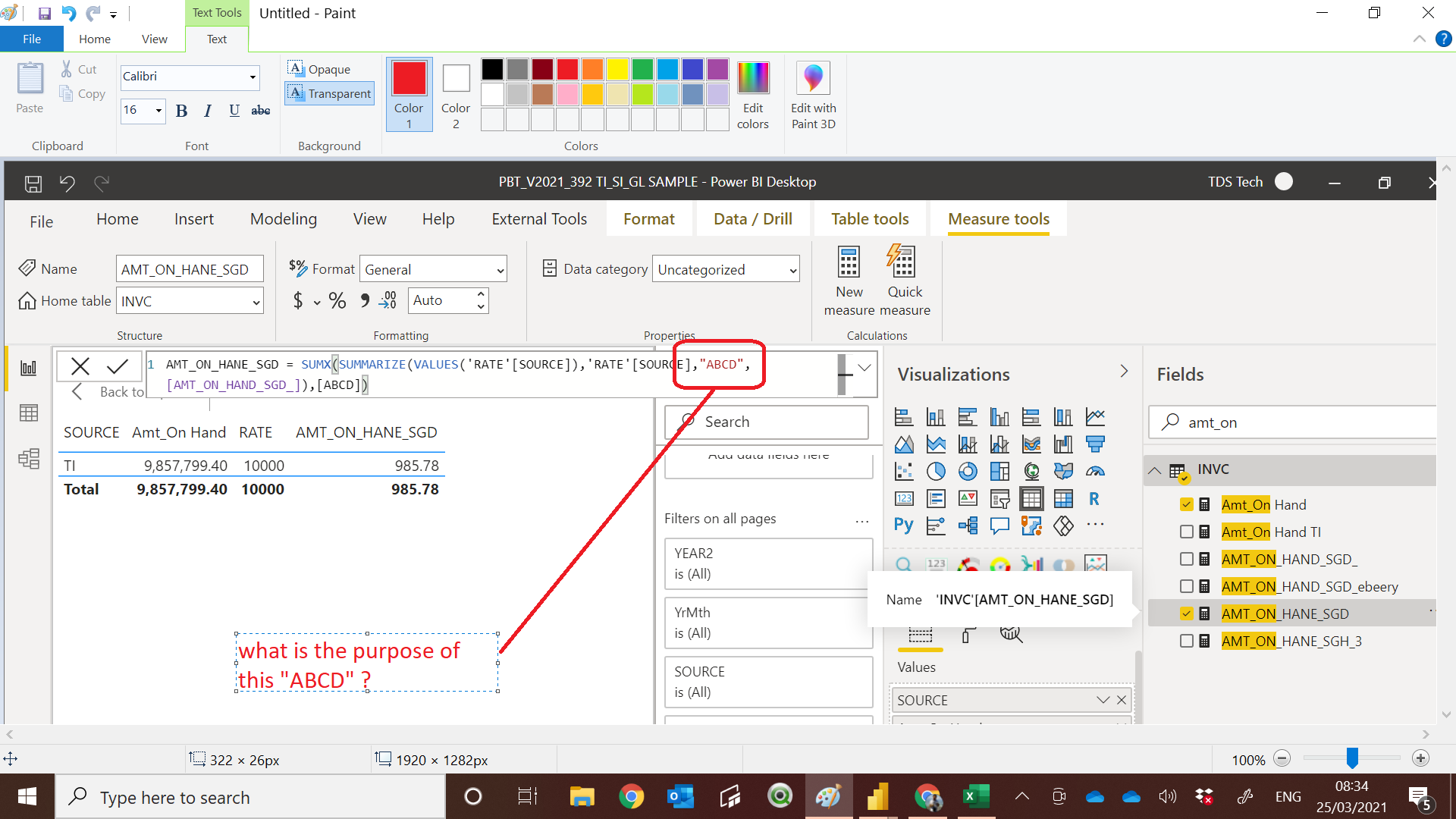Open the Data category dropdown
Viewport: 1456px width, 819px height.
(x=726, y=270)
